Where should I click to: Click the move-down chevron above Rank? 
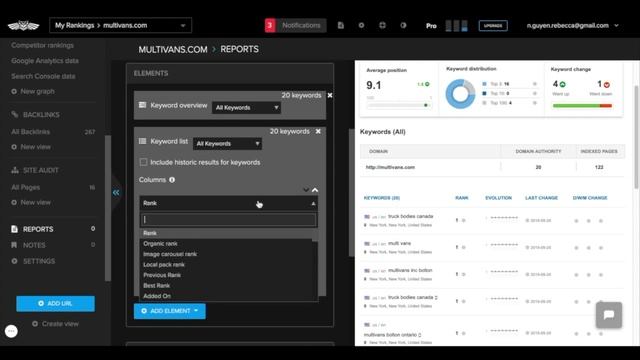(x=306, y=190)
